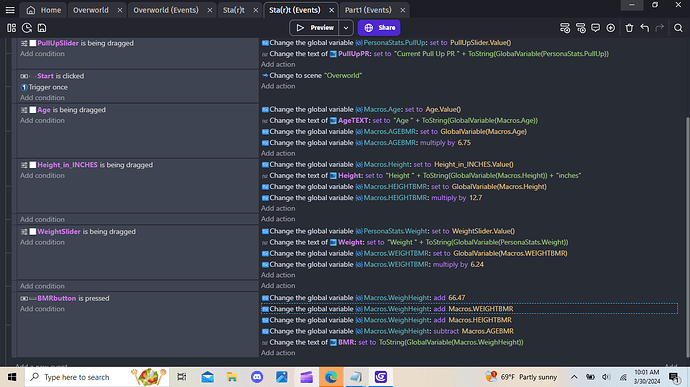Viewport: 690px width, 387px height.
Task: Select the PullUpSlider object in condition
Action: [x=58, y=43]
